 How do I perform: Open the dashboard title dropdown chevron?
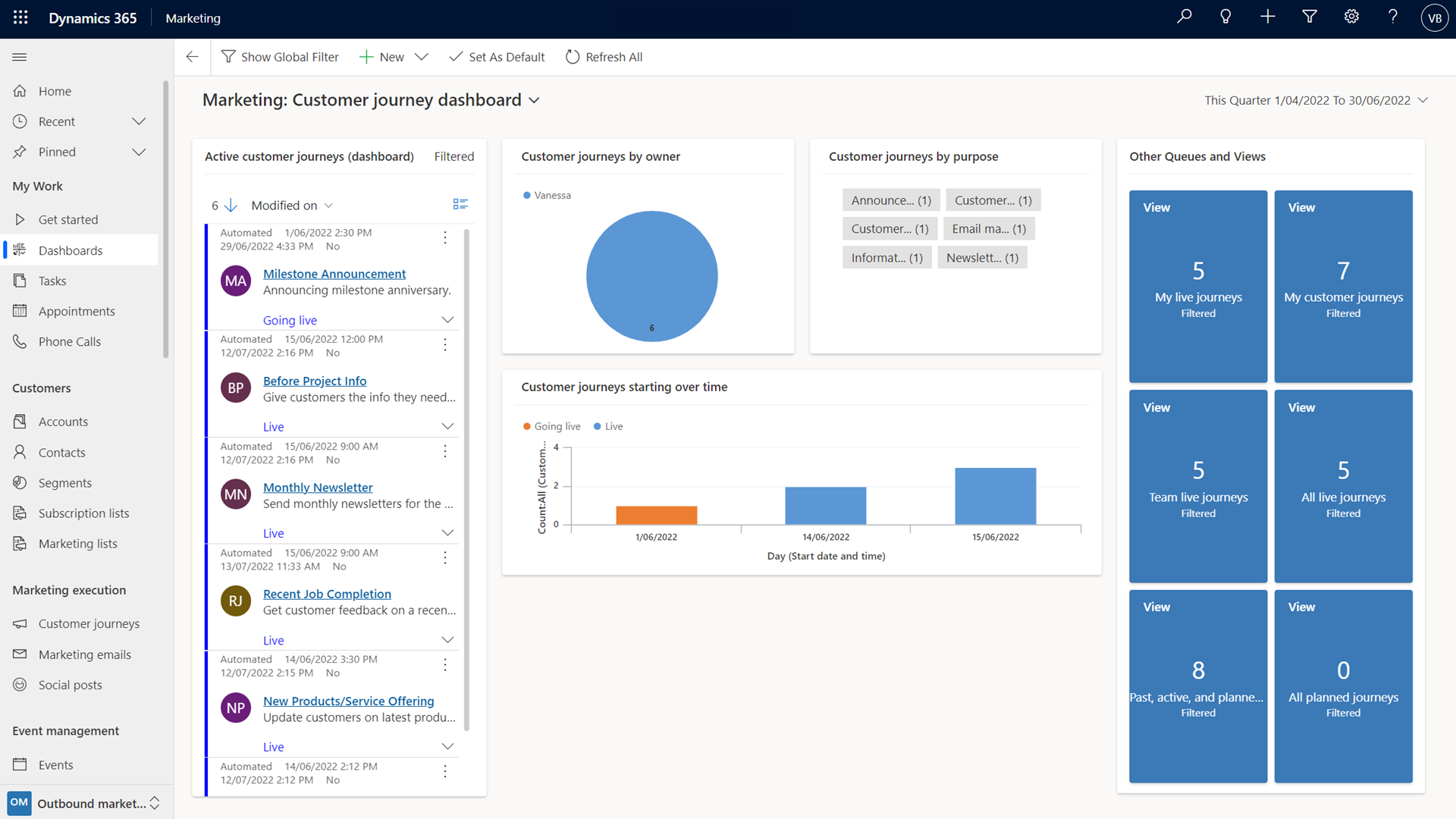point(534,100)
